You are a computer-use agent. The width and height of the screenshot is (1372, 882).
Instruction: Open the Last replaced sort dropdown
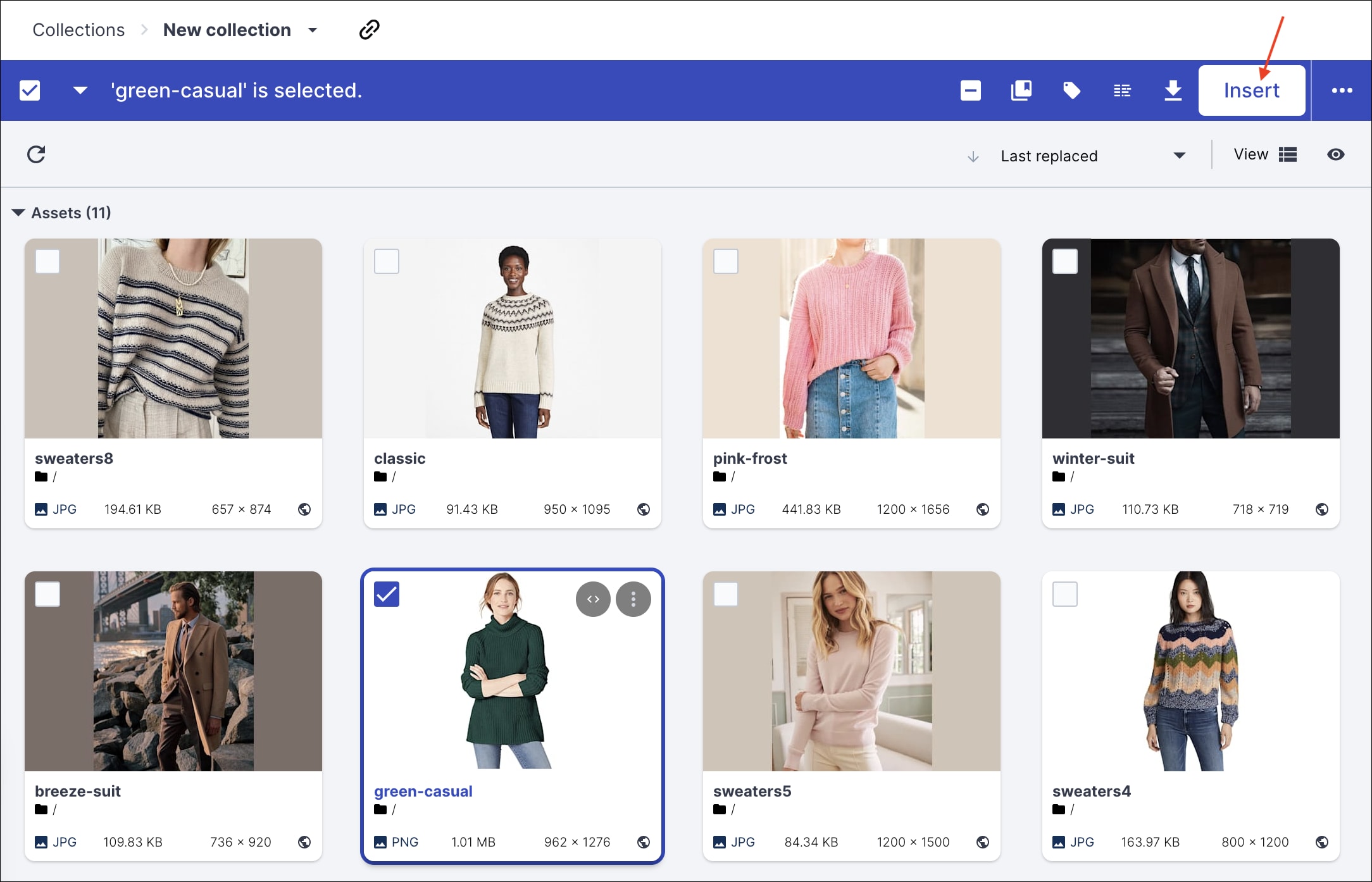click(x=1092, y=156)
